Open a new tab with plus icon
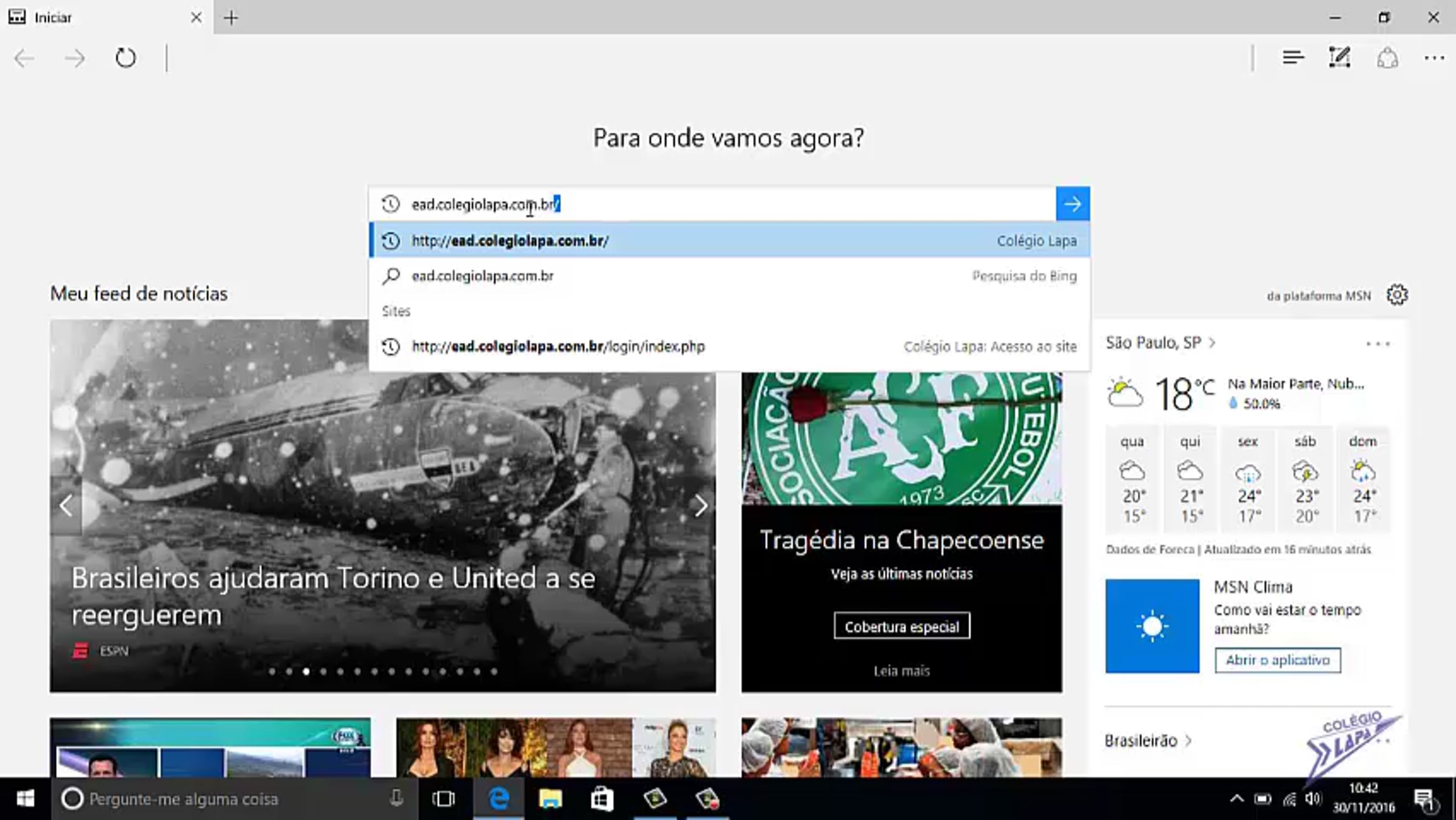 (x=231, y=18)
